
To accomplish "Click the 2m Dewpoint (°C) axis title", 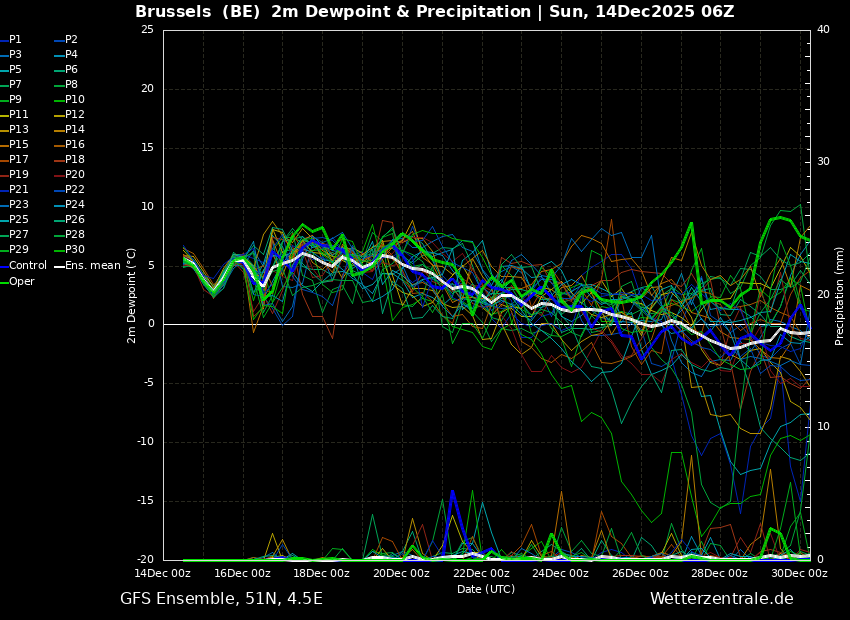I will pyautogui.click(x=131, y=295).
